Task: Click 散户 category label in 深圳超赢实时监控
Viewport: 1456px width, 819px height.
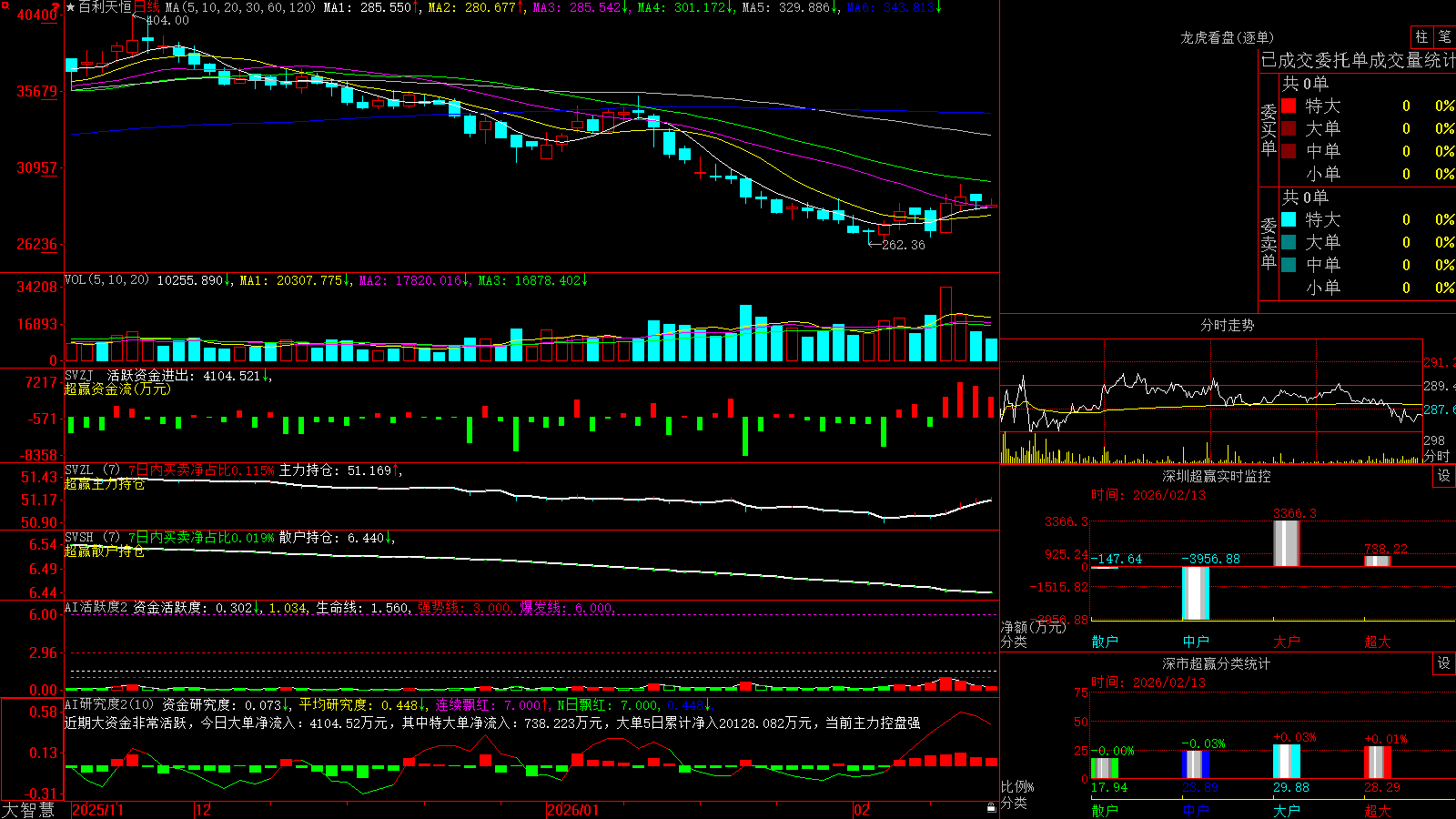Action: [x=1105, y=642]
